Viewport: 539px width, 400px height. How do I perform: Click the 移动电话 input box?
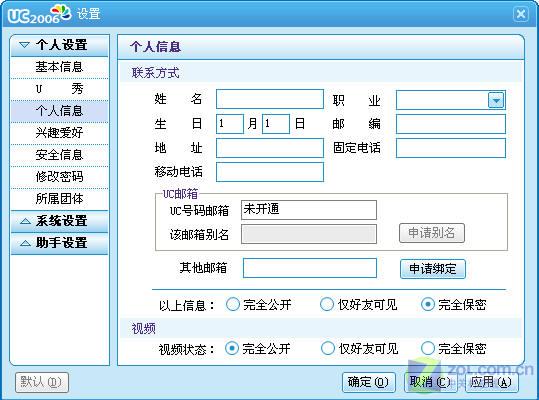[x=270, y=172]
